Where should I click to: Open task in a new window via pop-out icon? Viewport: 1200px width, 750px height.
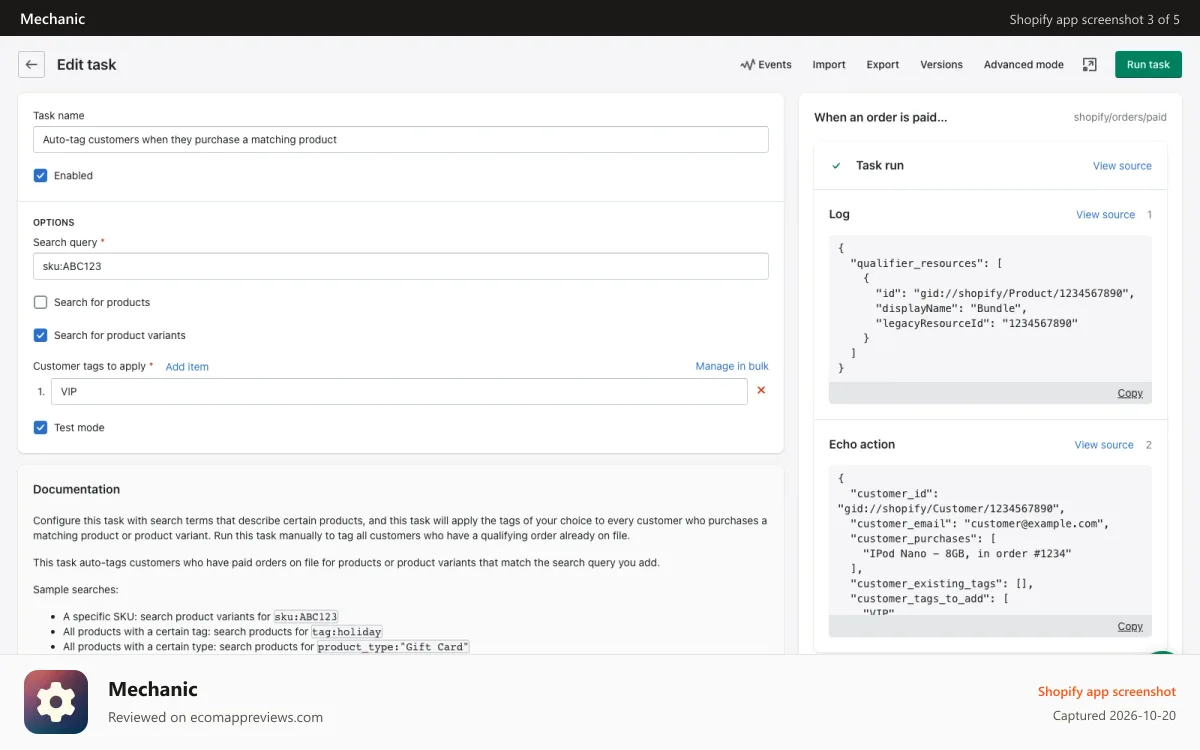(1090, 64)
